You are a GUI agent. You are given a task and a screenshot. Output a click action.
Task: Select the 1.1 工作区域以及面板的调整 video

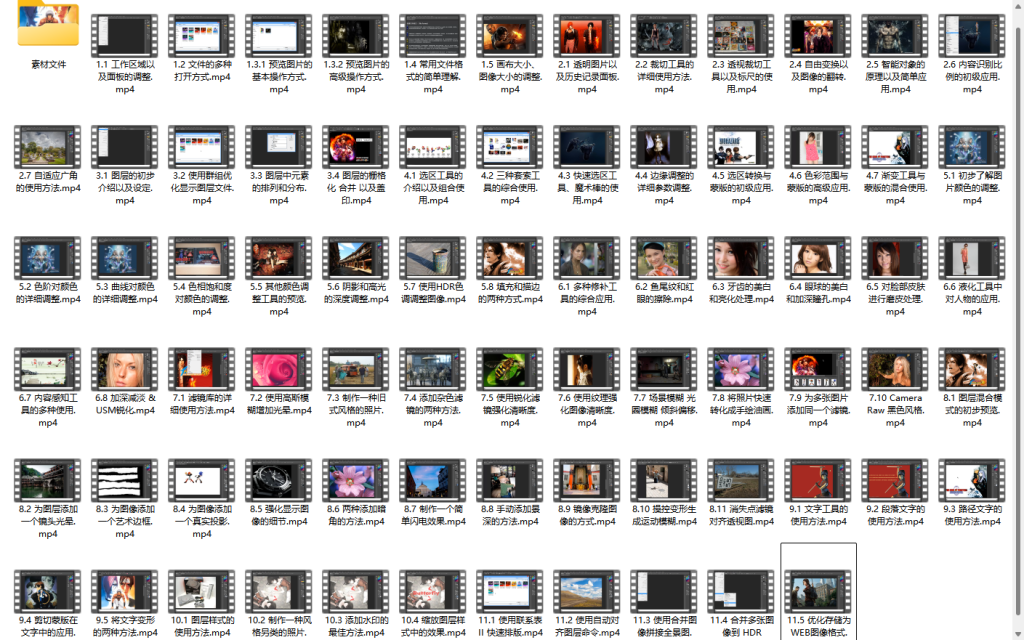(125, 36)
